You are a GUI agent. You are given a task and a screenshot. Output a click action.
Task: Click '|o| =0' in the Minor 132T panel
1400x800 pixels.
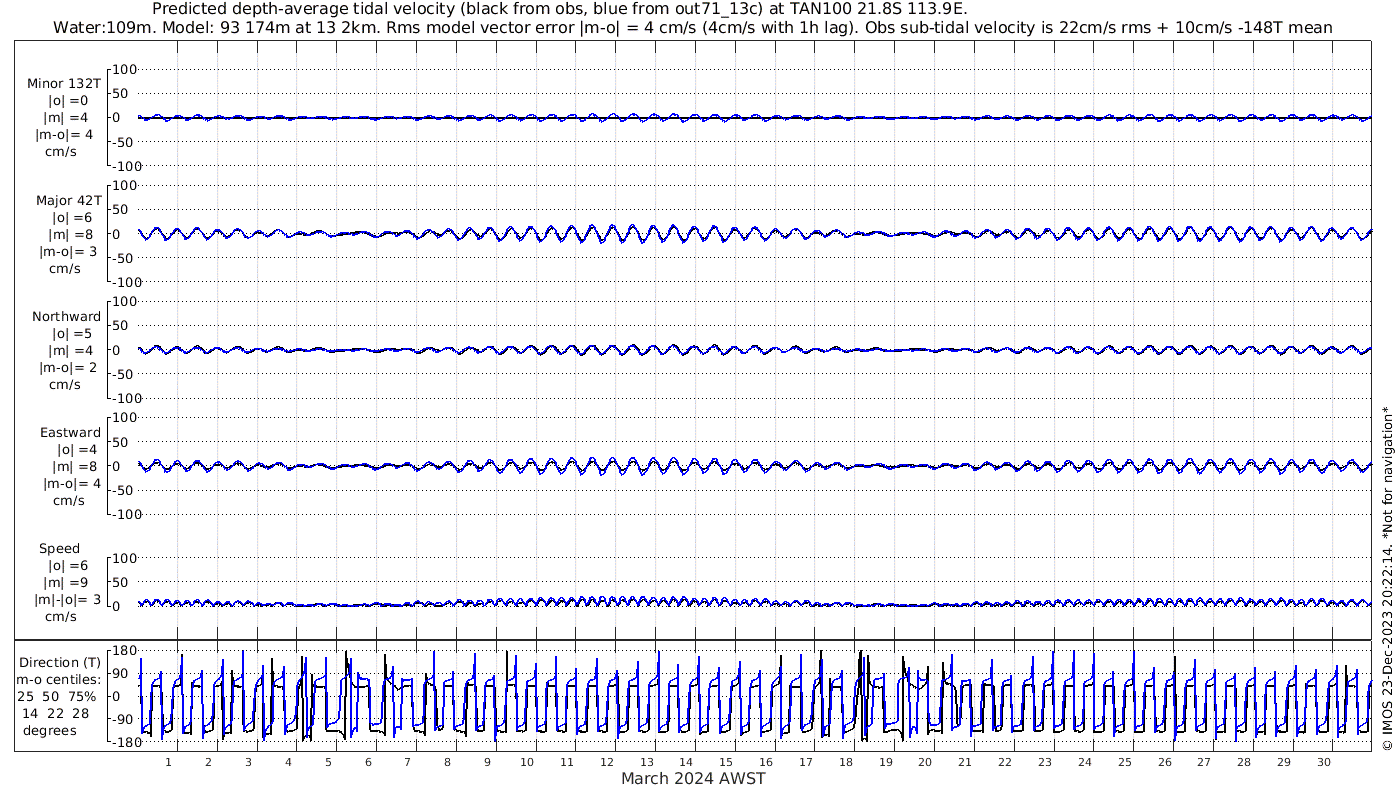pos(68,100)
